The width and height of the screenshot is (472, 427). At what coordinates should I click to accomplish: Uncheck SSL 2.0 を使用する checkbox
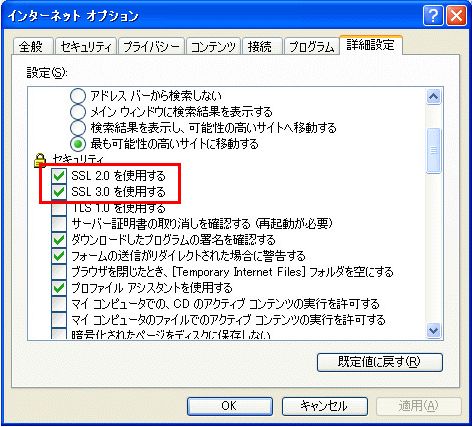(x=59, y=175)
